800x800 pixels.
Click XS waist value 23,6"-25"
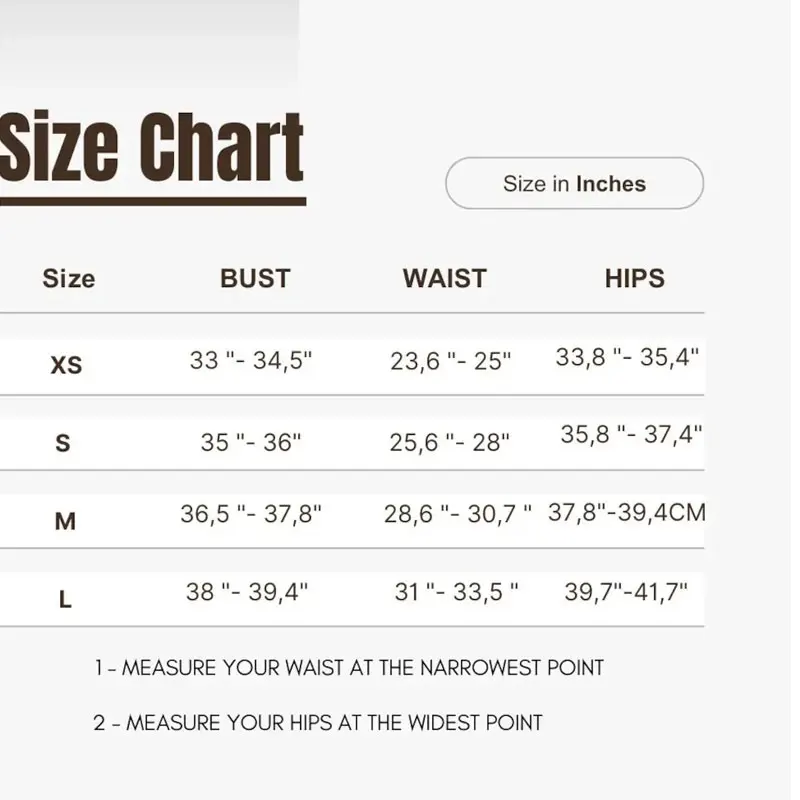click(450, 361)
